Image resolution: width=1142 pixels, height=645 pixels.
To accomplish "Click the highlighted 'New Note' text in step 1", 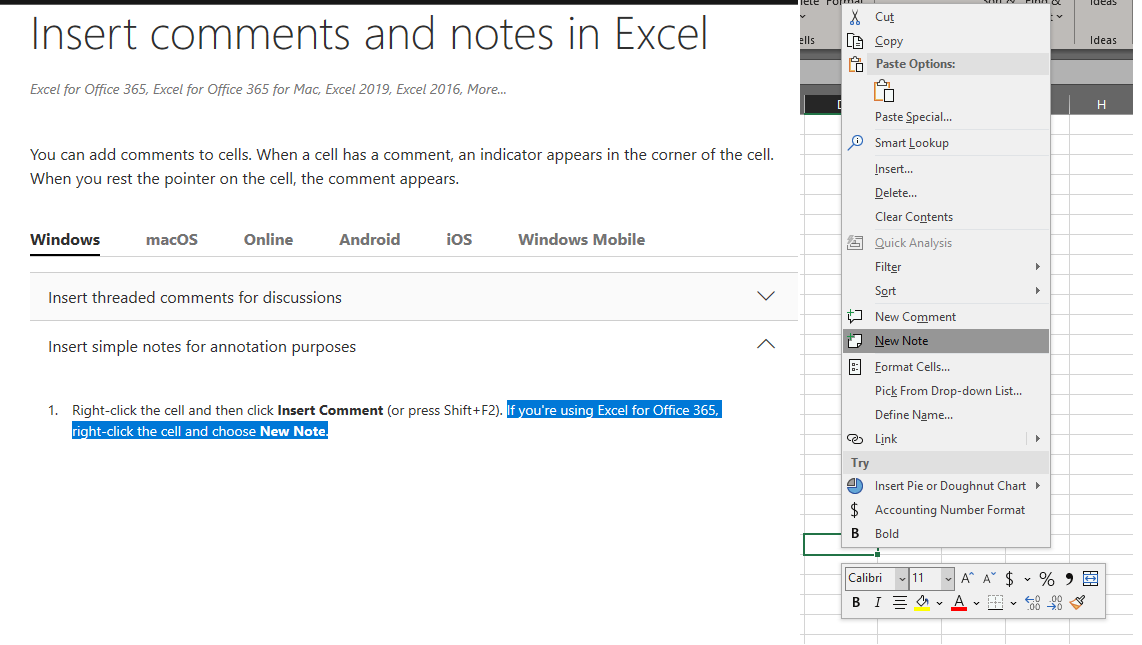I will (x=293, y=431).
